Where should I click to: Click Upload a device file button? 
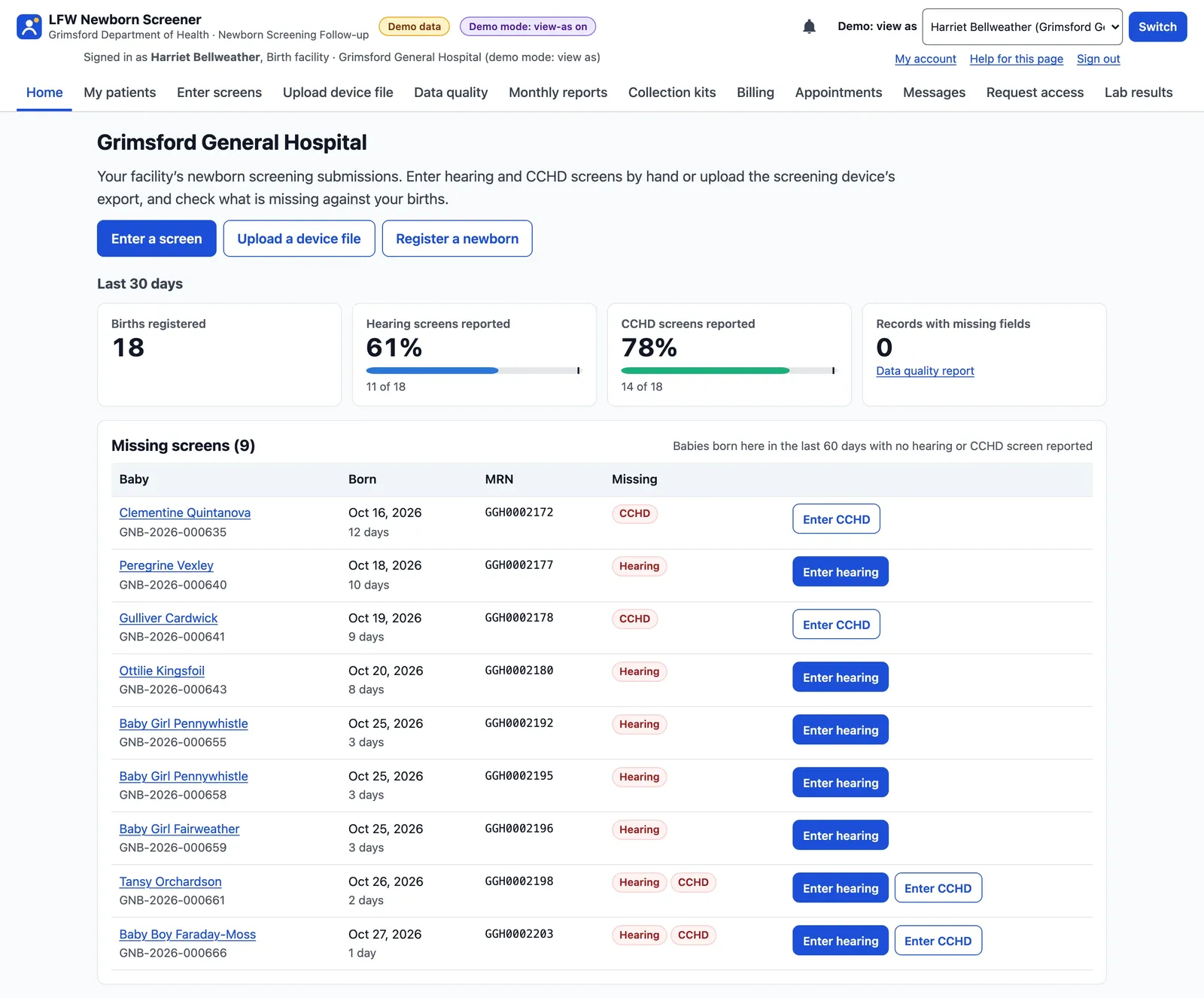pyautogui.click(x=299, y=239)
